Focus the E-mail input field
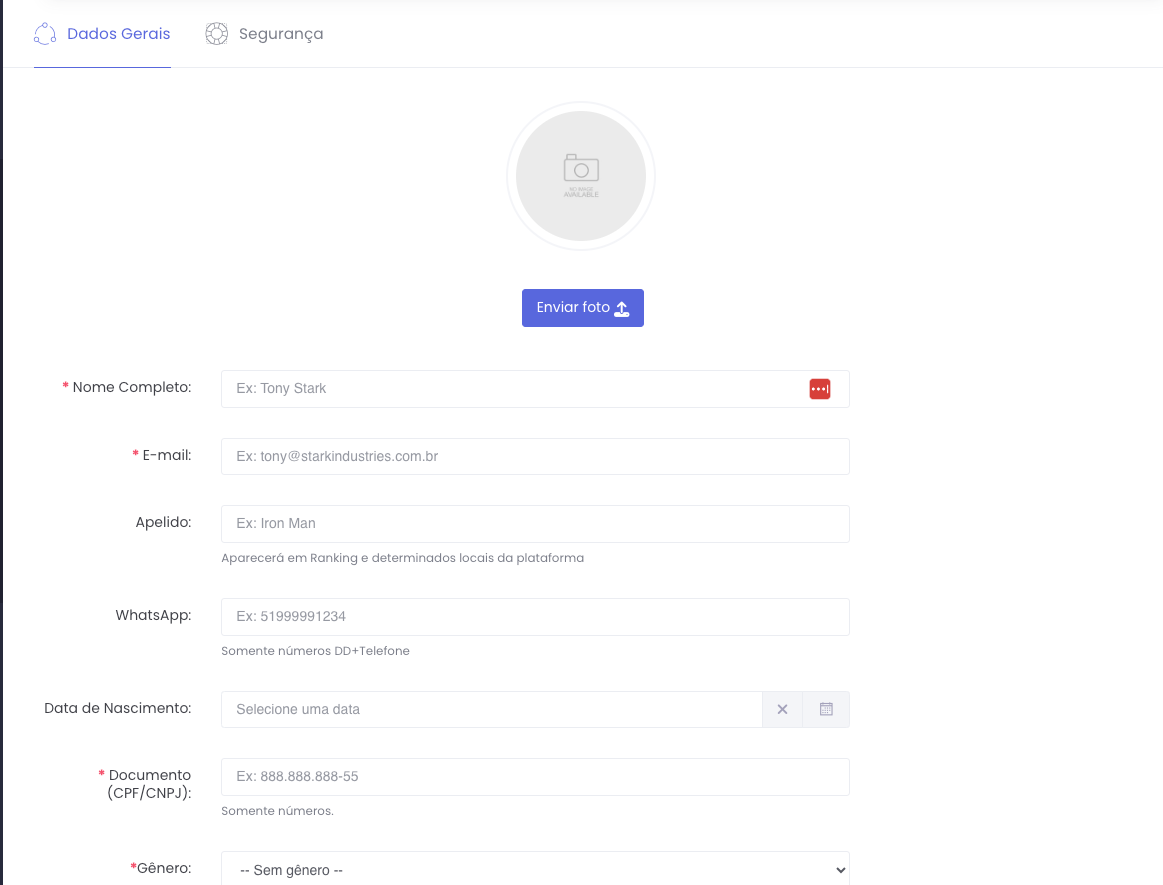 point(535,456)
